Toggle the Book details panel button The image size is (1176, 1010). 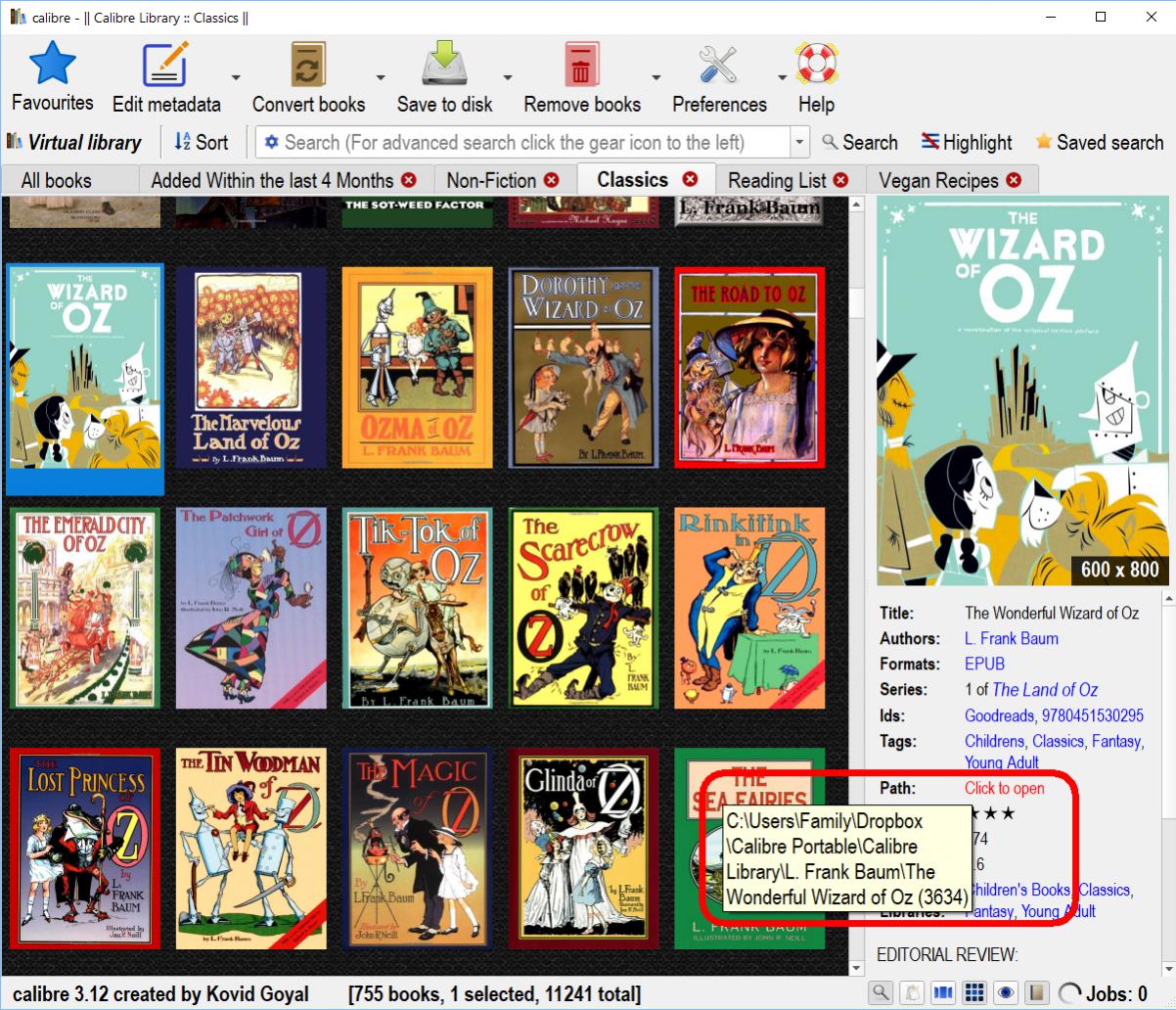tap(1037, 993)
